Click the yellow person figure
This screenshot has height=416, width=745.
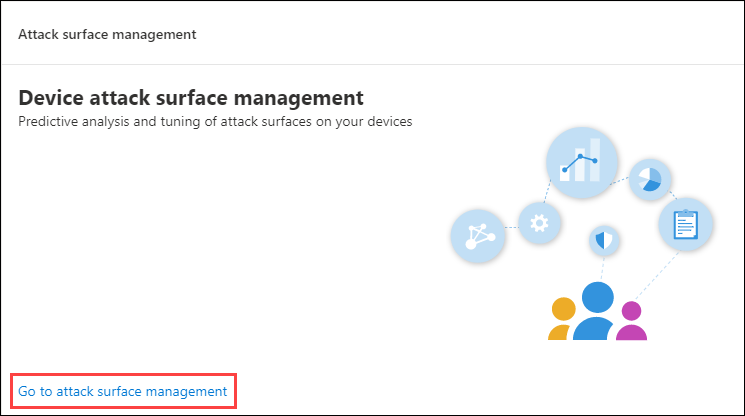point(562,319)
